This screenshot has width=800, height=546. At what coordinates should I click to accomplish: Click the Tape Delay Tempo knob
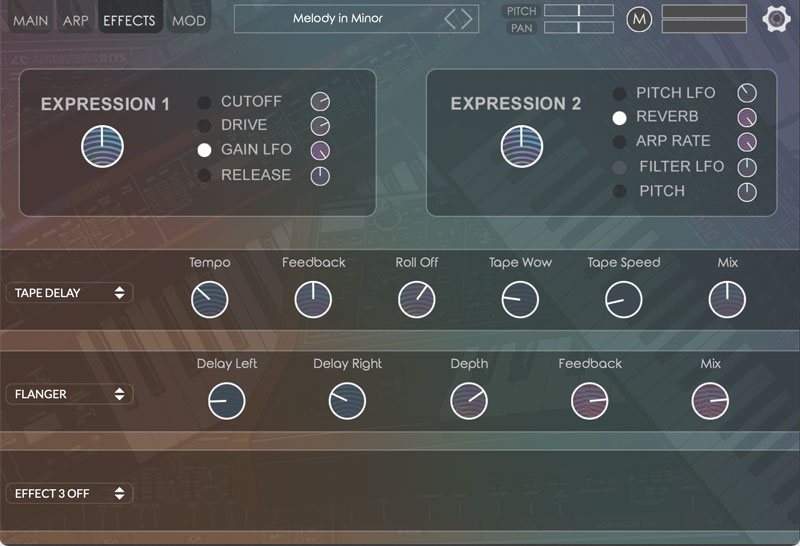(x=210, y=299)
